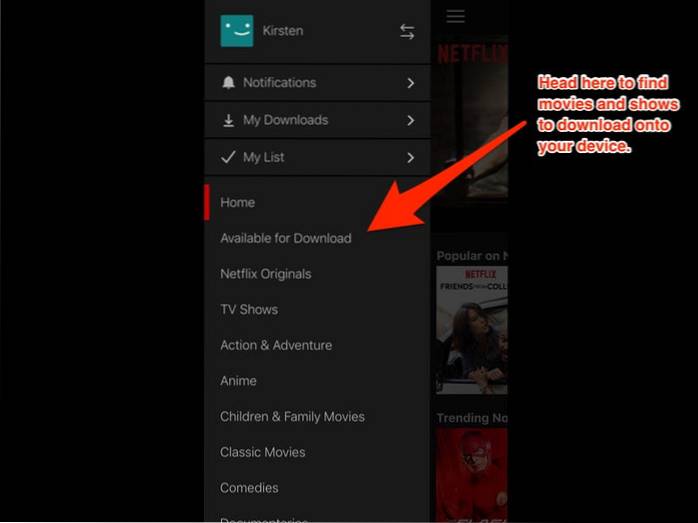Tap the Kirsten profile name
Screen dimensions: 698x523
(x=283, y=31)
